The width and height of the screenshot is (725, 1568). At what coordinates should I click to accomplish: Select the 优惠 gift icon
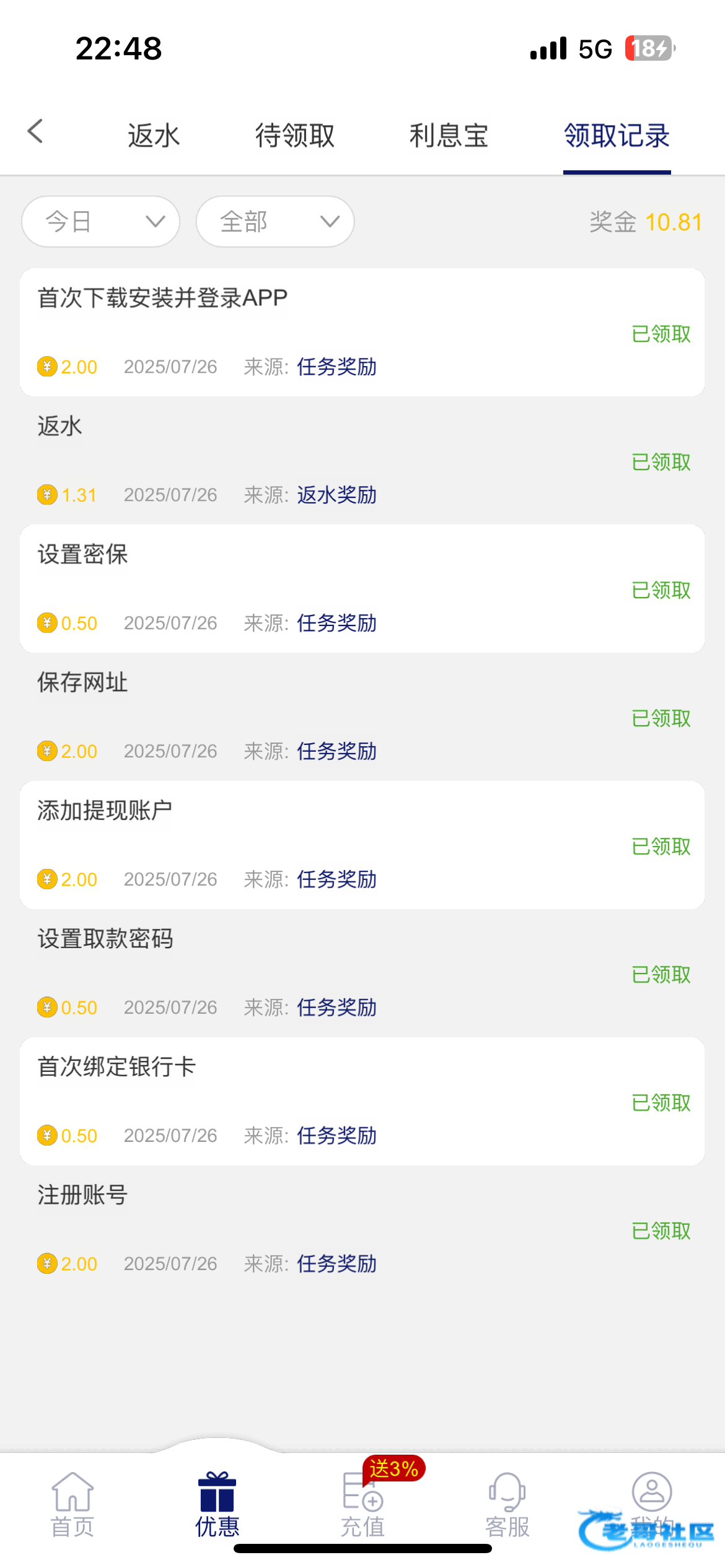click(217, 1494)
